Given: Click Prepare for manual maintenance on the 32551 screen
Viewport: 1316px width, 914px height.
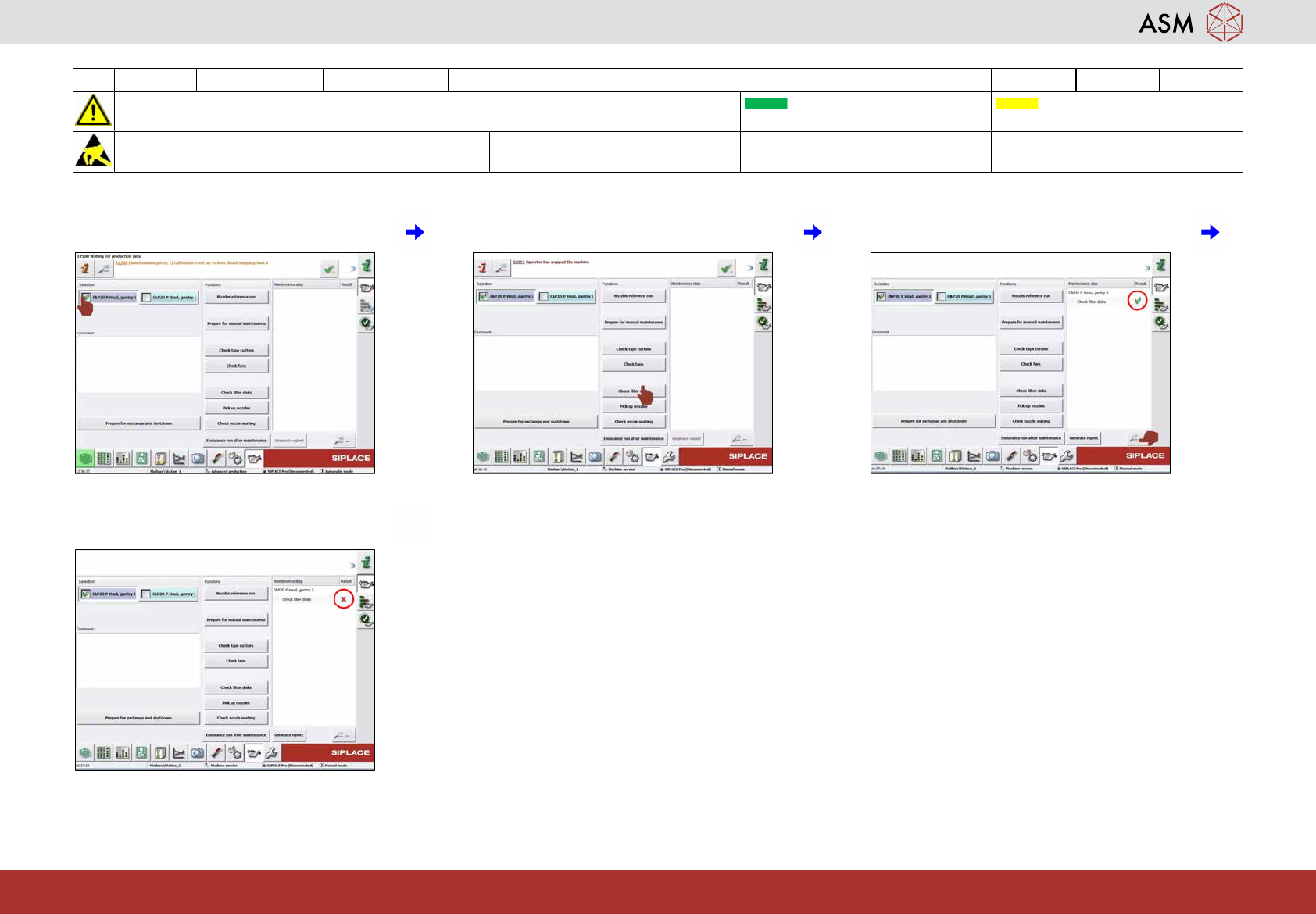Looking at the screenshot, I should [x=634, y=322].
